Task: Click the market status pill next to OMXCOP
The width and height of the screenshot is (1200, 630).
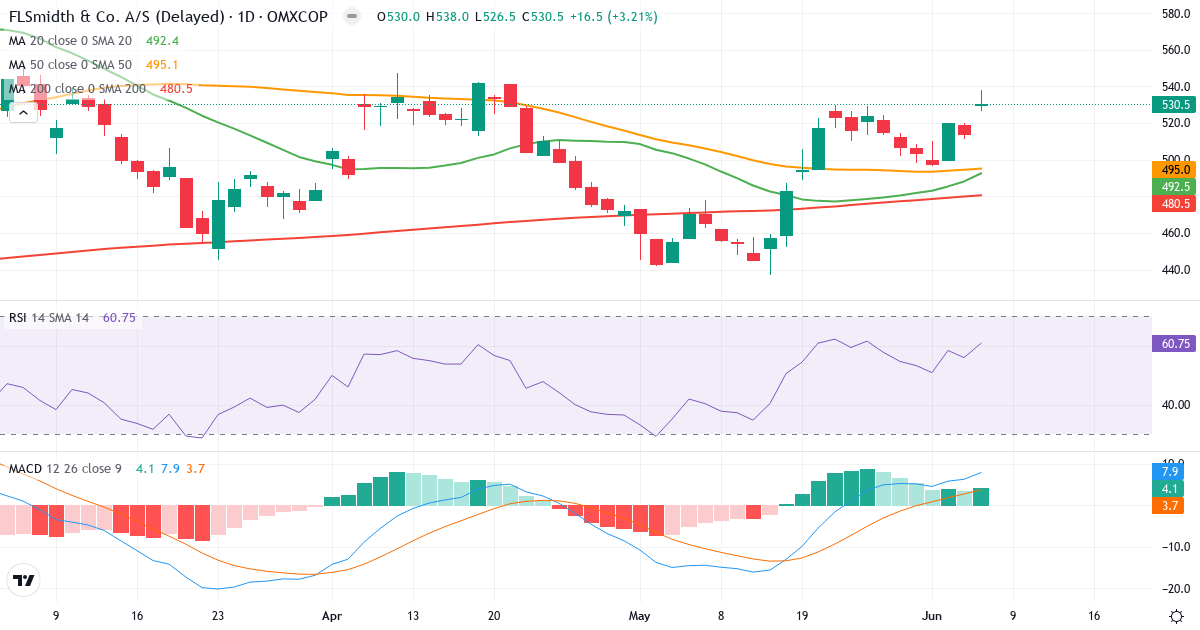Action: pyautogui.click(x=350, y=16)
